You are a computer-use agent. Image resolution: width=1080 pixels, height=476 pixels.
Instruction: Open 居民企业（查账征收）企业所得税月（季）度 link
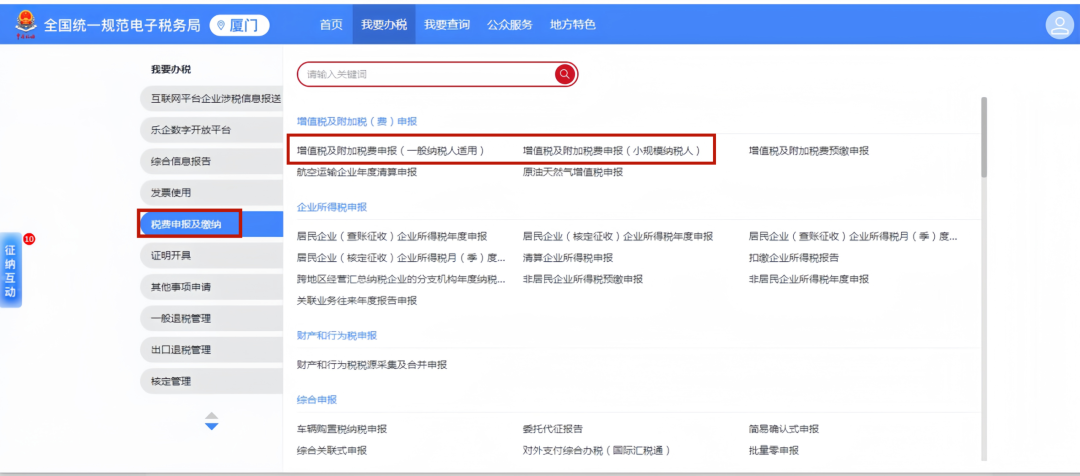pos(853,236)
